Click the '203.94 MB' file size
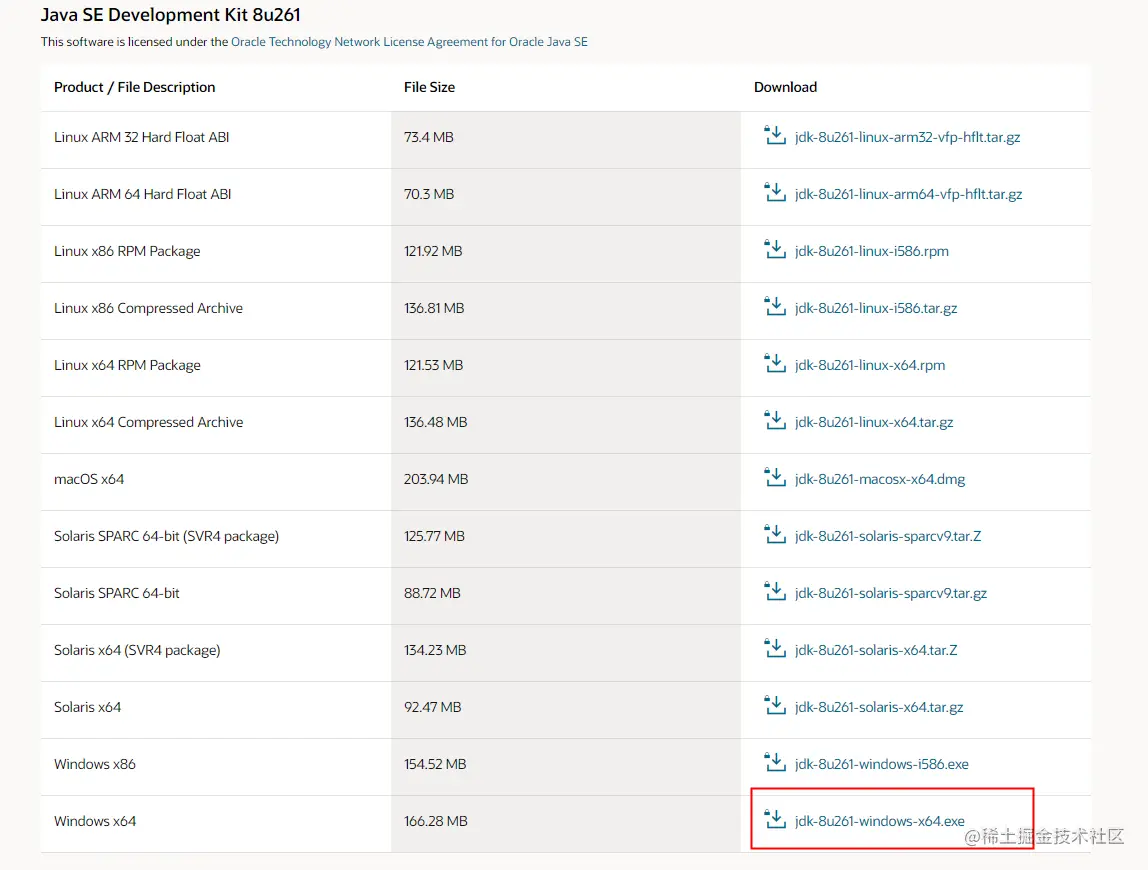1148x870 pixels. [436, 480]
